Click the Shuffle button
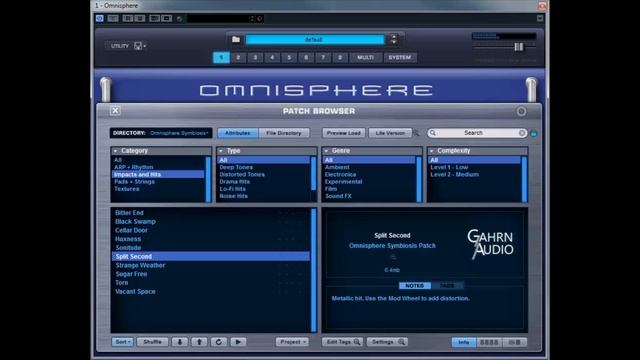This screenshot has height=360, width=640. coord(152,342)
